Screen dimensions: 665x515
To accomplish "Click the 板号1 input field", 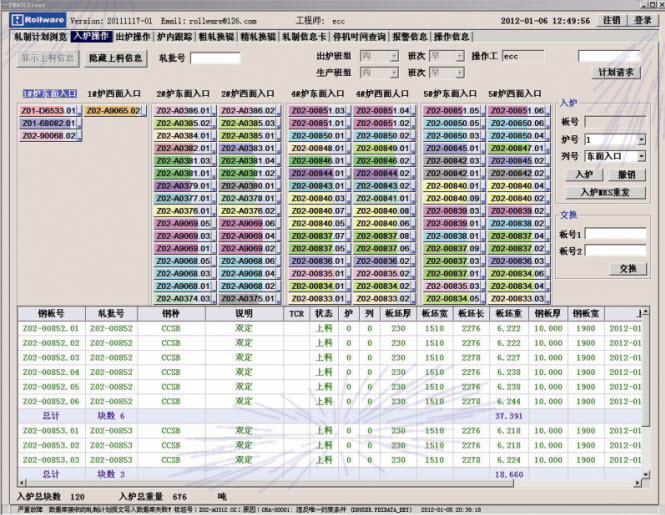I will coord(615,234).
